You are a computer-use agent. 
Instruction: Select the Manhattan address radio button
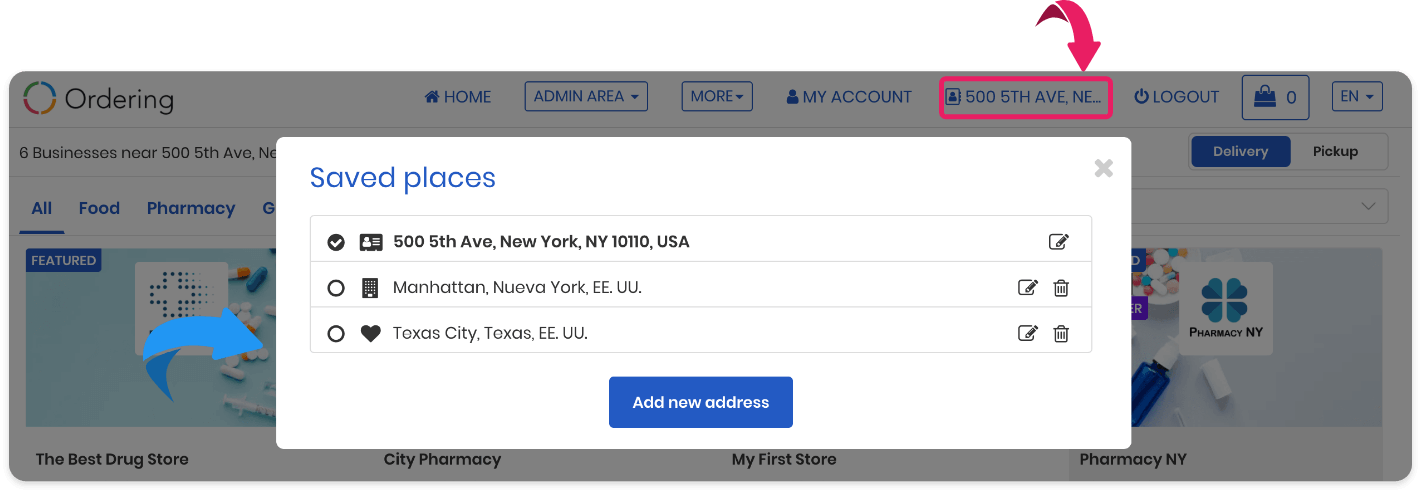pos(336,288)
